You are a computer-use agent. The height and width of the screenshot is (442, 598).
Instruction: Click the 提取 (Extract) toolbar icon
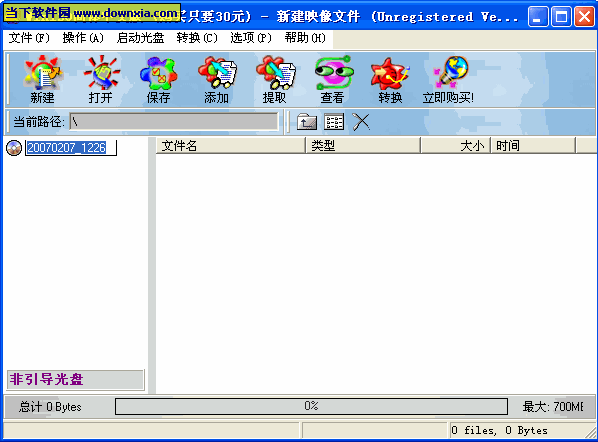pos(275,79)
